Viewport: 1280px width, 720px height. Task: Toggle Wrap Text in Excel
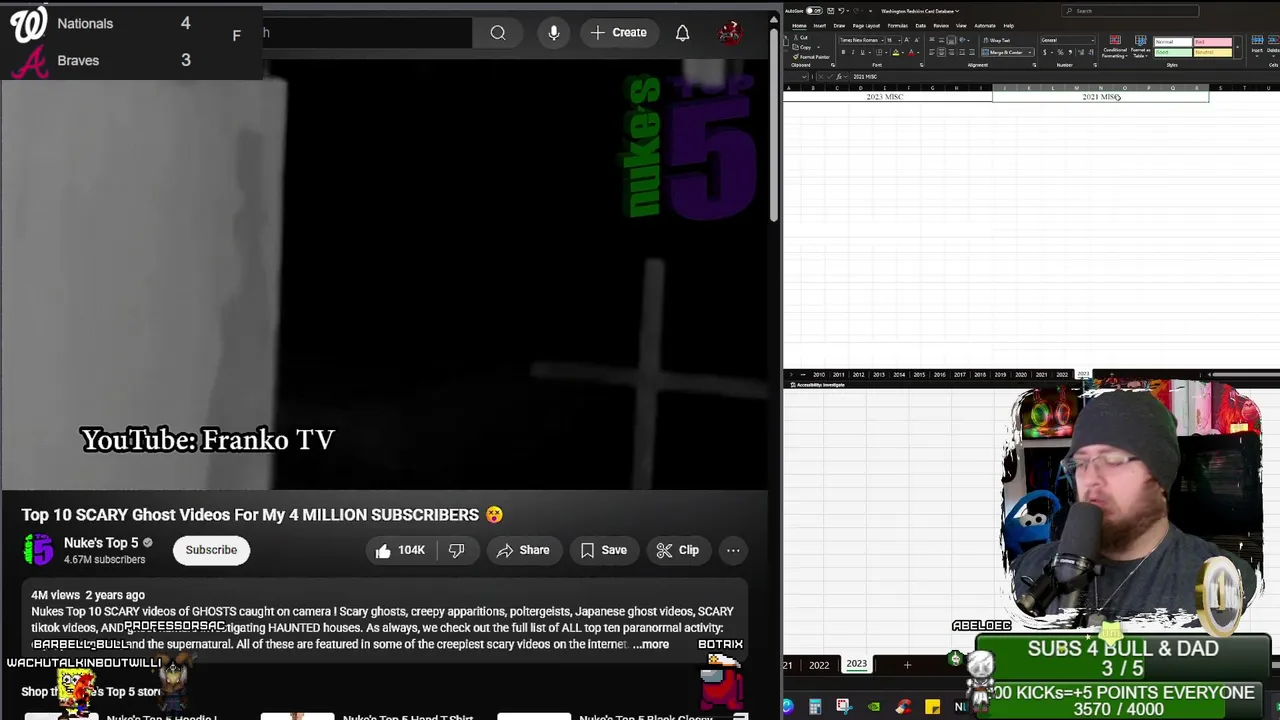click(997, 40)
